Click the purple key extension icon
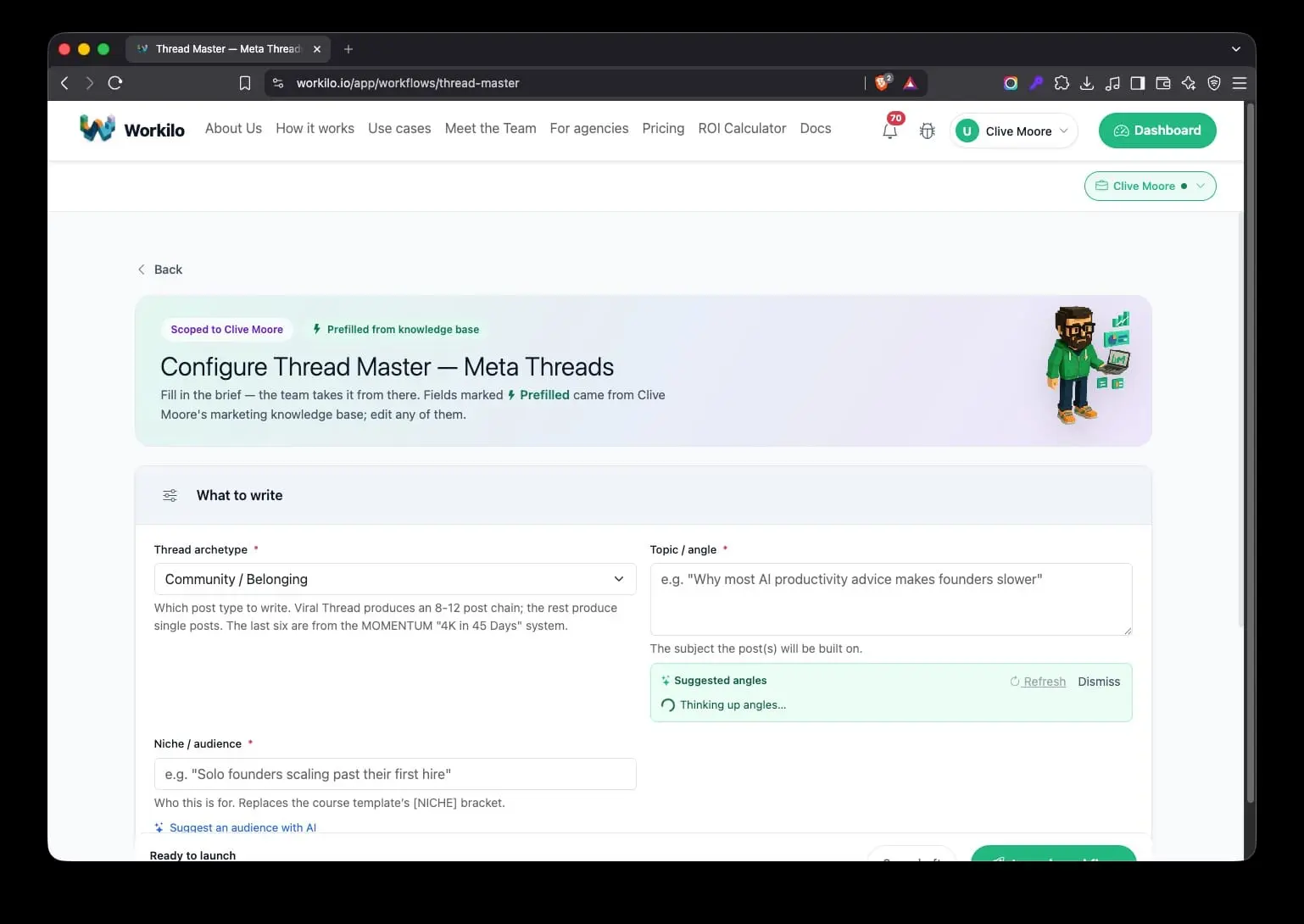The height and width of the screenshot is (924, 1304). 1036,83
